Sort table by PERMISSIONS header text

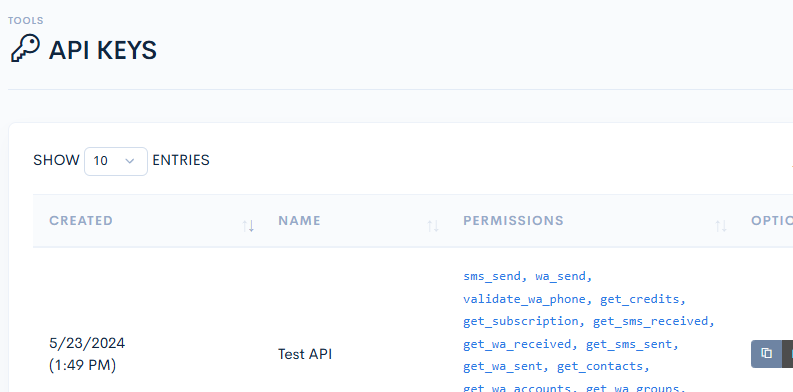(513, 221)
